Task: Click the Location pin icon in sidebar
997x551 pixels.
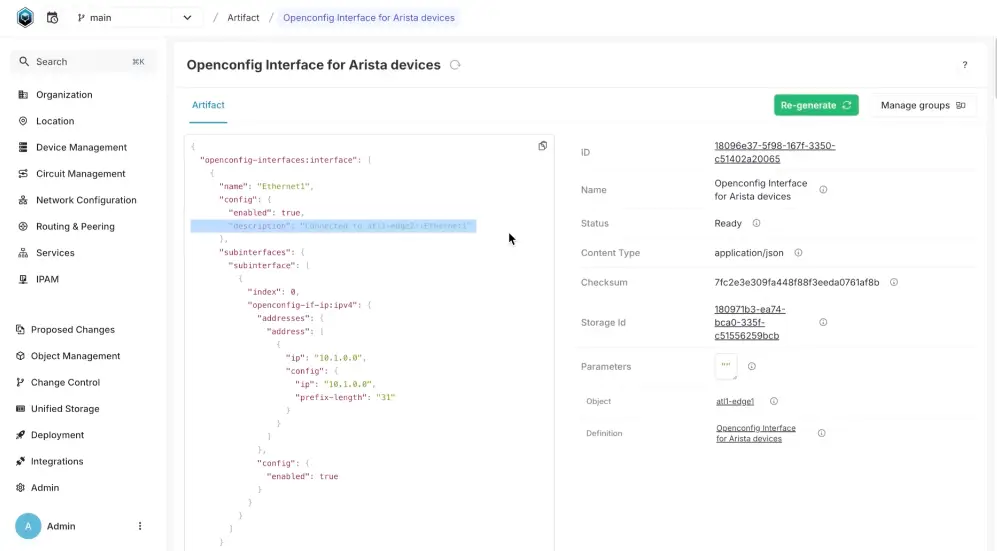Action: click(x=23, y=121)
